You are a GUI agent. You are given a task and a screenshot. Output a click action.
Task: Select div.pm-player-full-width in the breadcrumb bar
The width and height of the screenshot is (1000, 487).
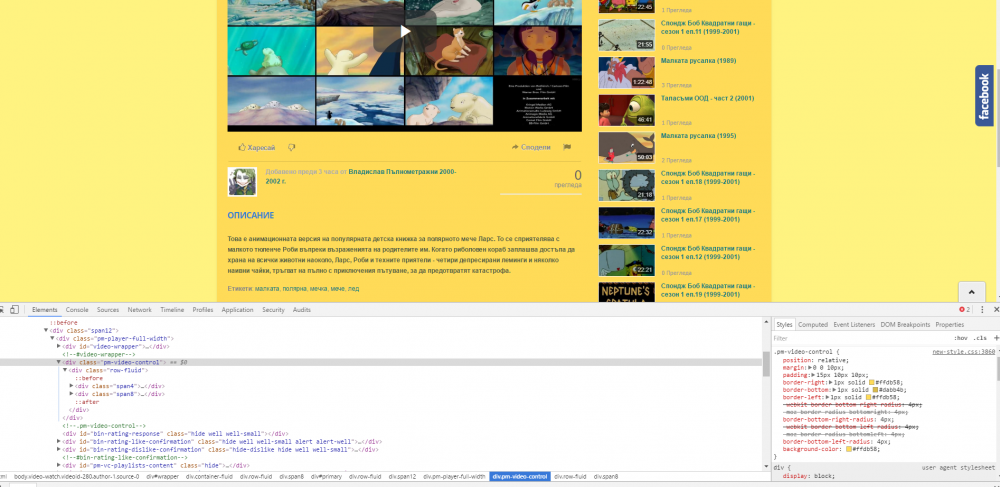click(454, 477)
